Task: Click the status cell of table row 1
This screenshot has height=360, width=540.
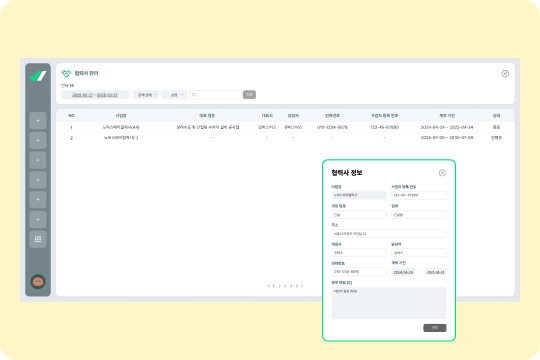Action: [x=496, y=127]
